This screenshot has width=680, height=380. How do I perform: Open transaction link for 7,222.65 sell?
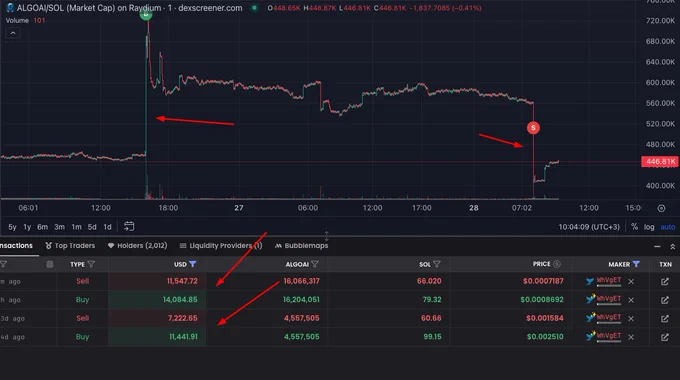click(x=664, y=318)
